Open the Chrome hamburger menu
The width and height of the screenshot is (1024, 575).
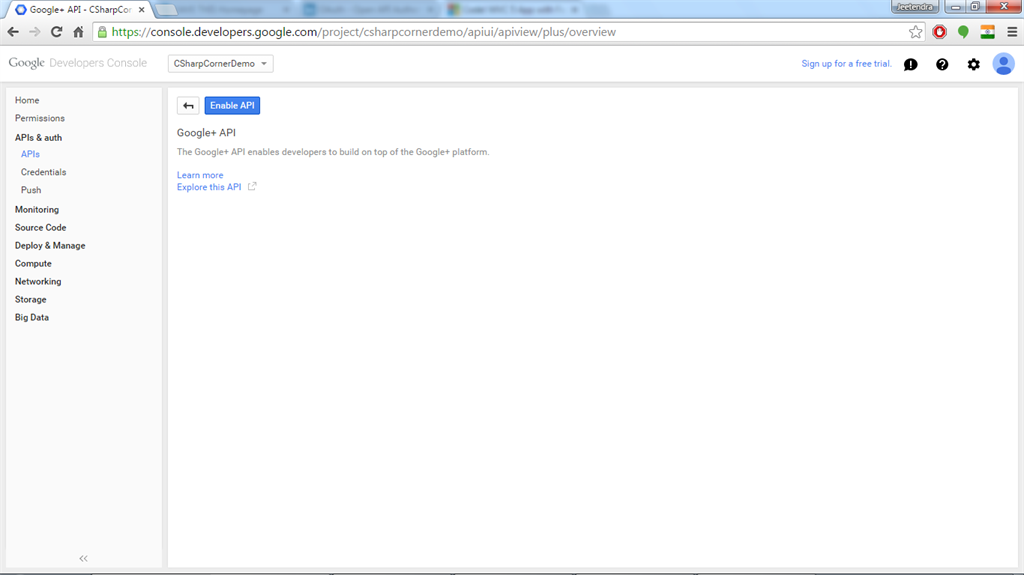1012,32
